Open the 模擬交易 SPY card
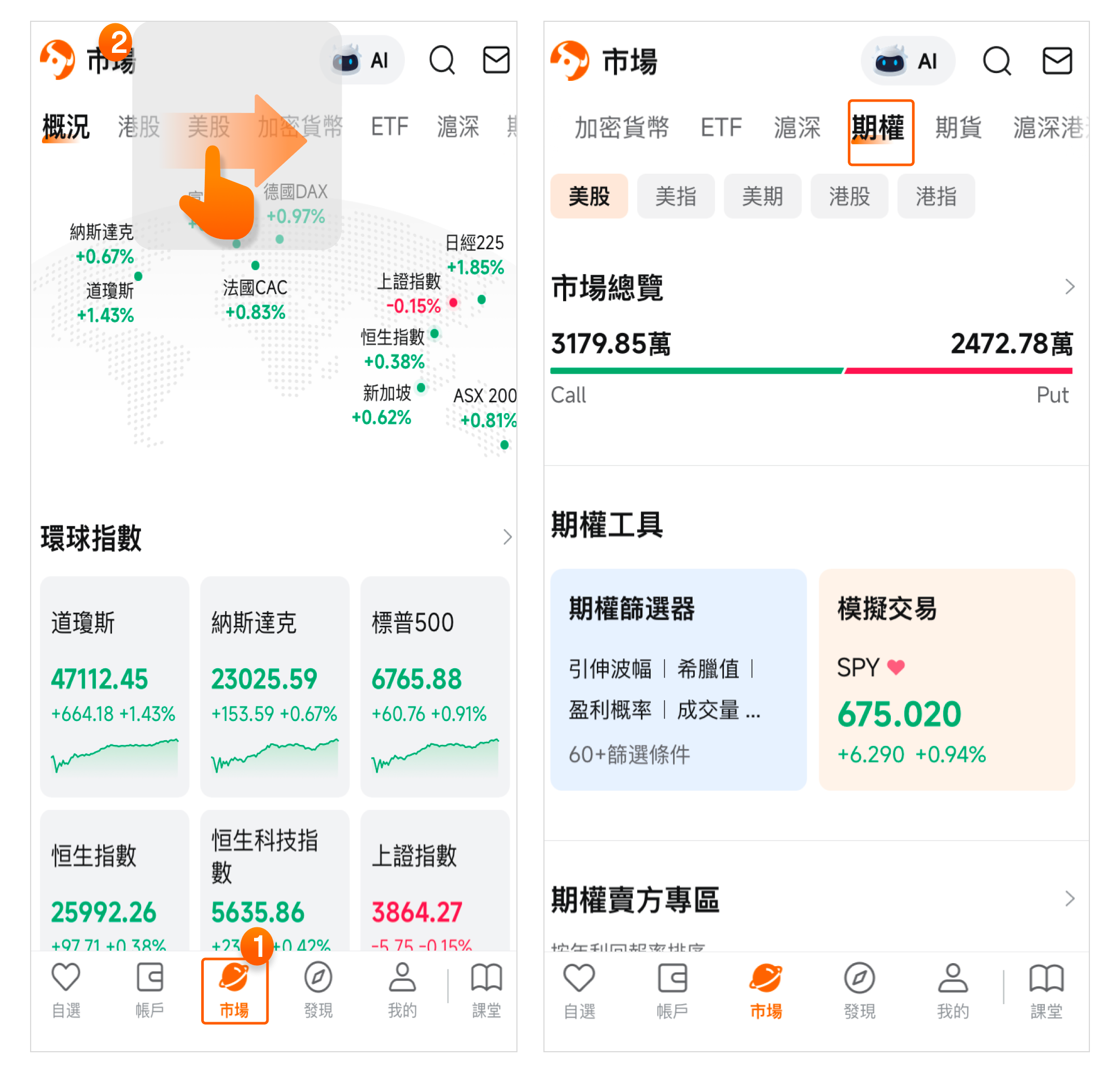 pyautogui.click(x=947, y=680)
